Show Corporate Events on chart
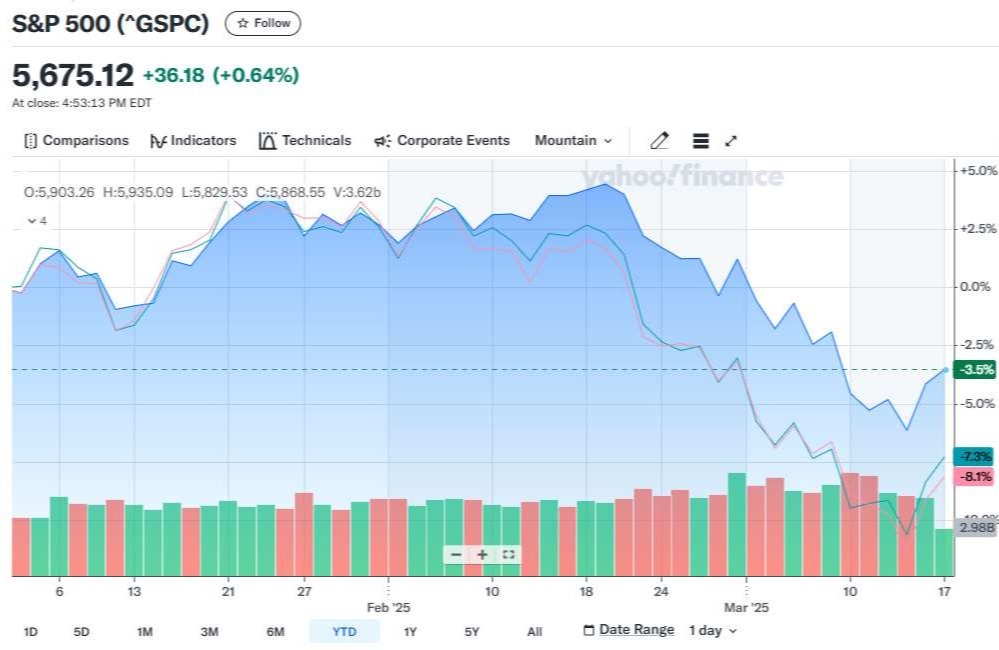This screenshot has width=999, height=650. pos(441,141)
